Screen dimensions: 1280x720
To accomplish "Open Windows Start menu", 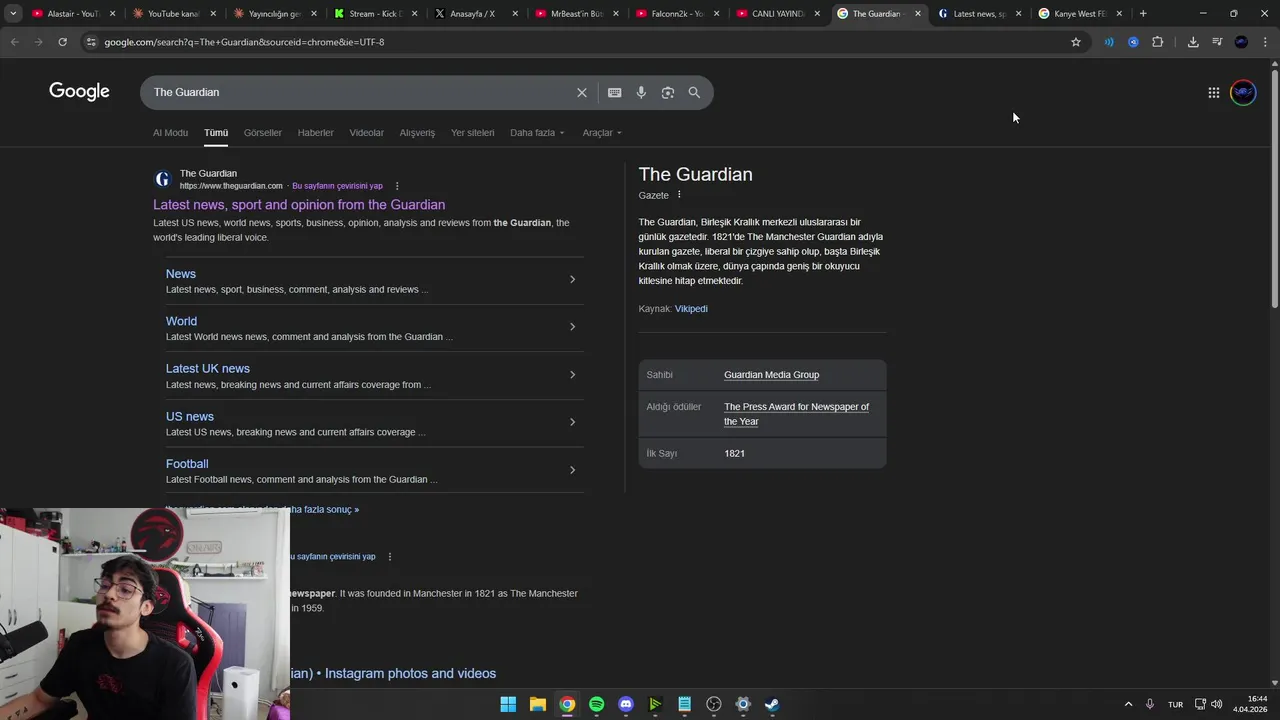I will tap(508, 704).
